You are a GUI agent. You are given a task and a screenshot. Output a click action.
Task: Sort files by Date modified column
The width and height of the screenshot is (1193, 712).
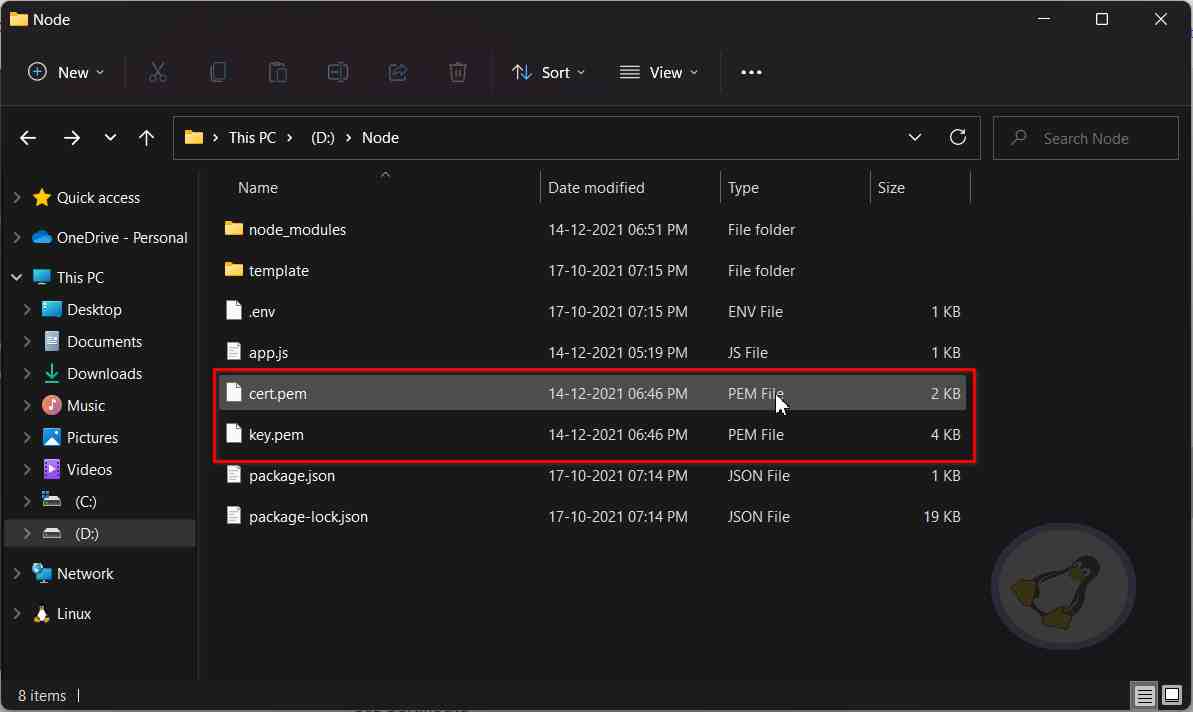(596, 188)
